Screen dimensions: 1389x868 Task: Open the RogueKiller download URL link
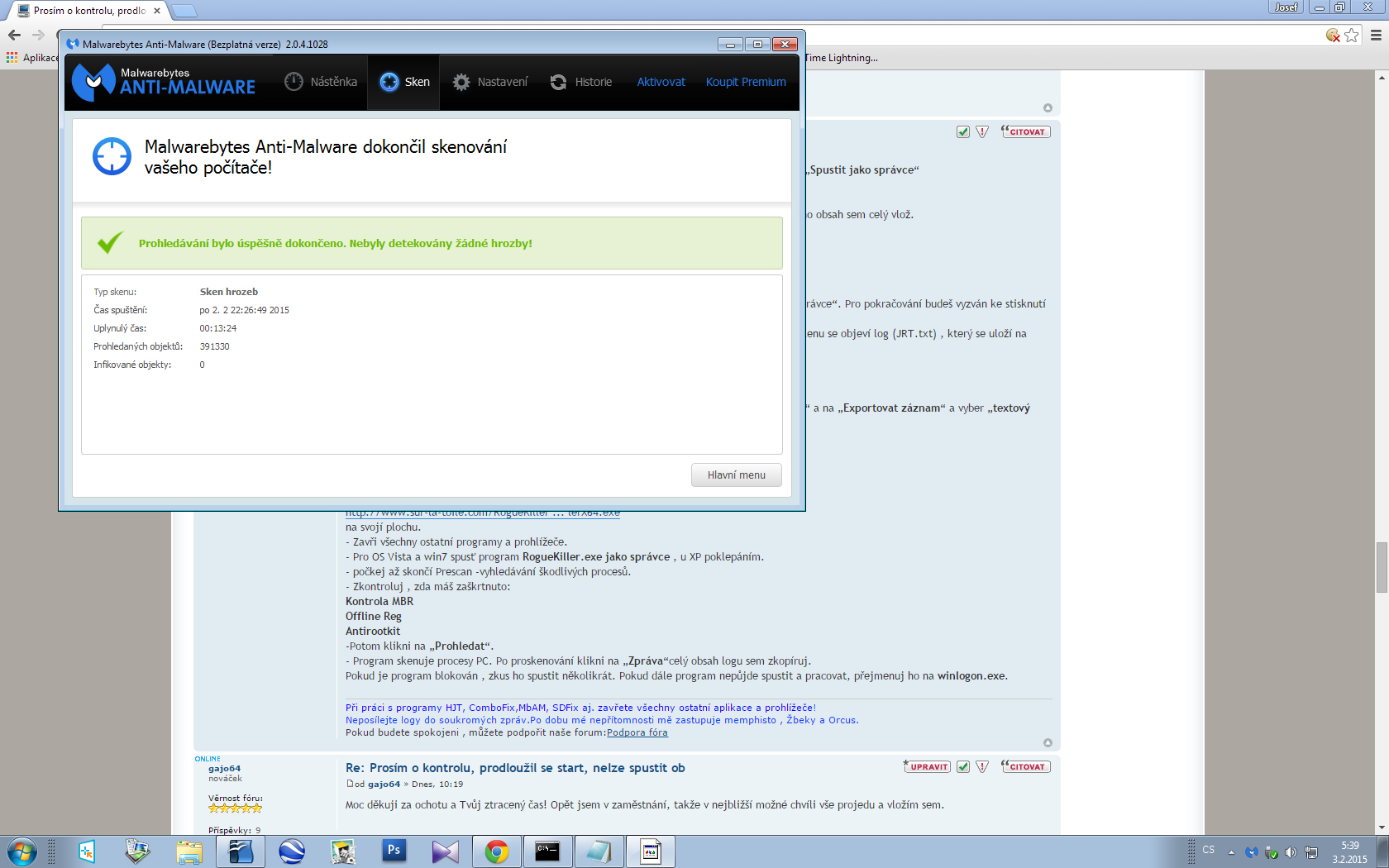pyautogui.click(x=482, y=513)
